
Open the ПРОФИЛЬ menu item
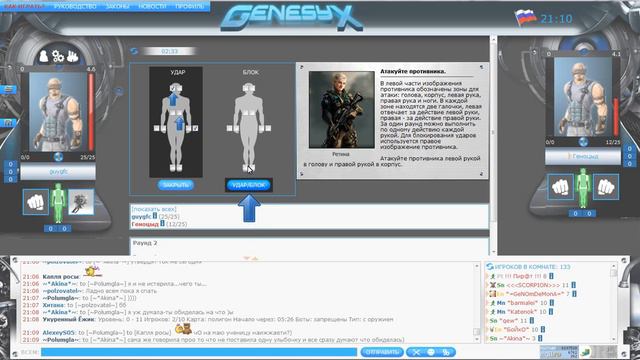point(189,6)
